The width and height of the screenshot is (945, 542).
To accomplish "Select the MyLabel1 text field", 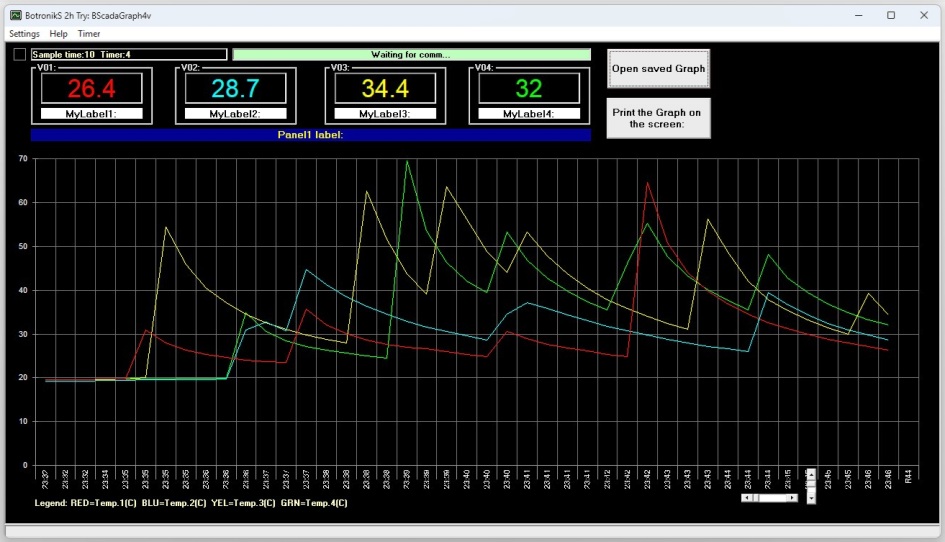I will (x=92, y=113).
